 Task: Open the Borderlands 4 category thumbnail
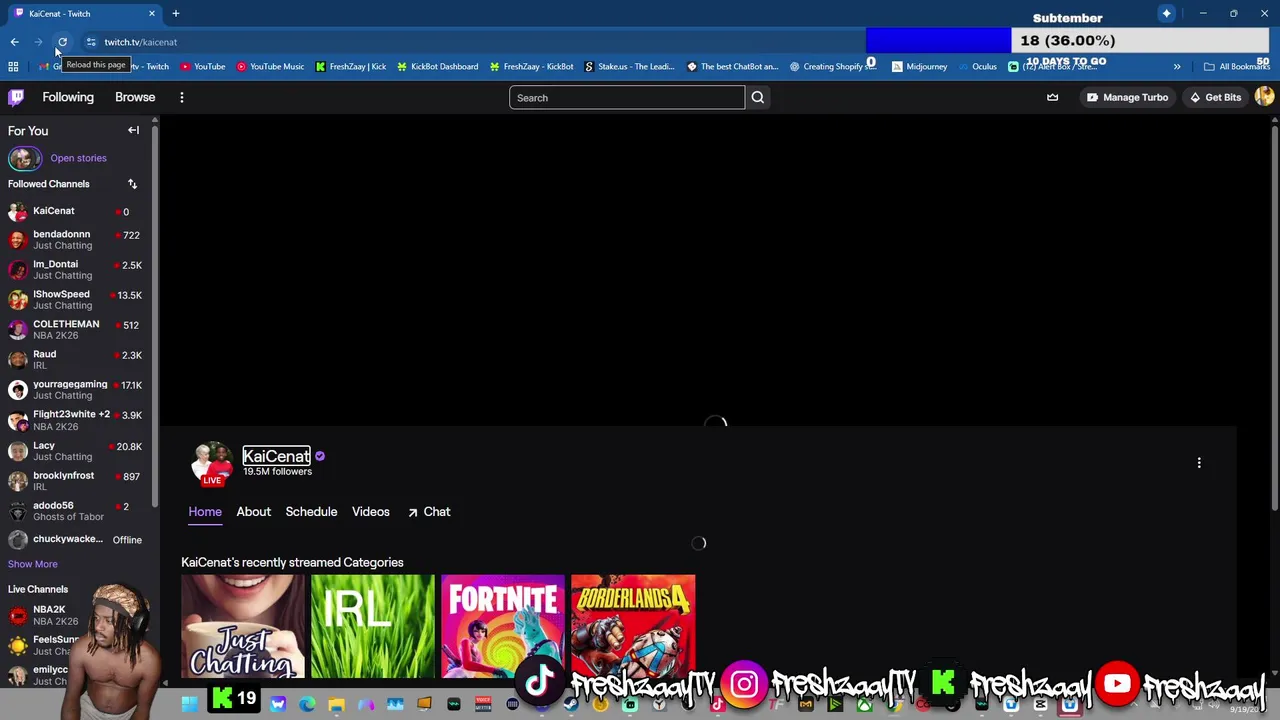(x=633, y=626)
